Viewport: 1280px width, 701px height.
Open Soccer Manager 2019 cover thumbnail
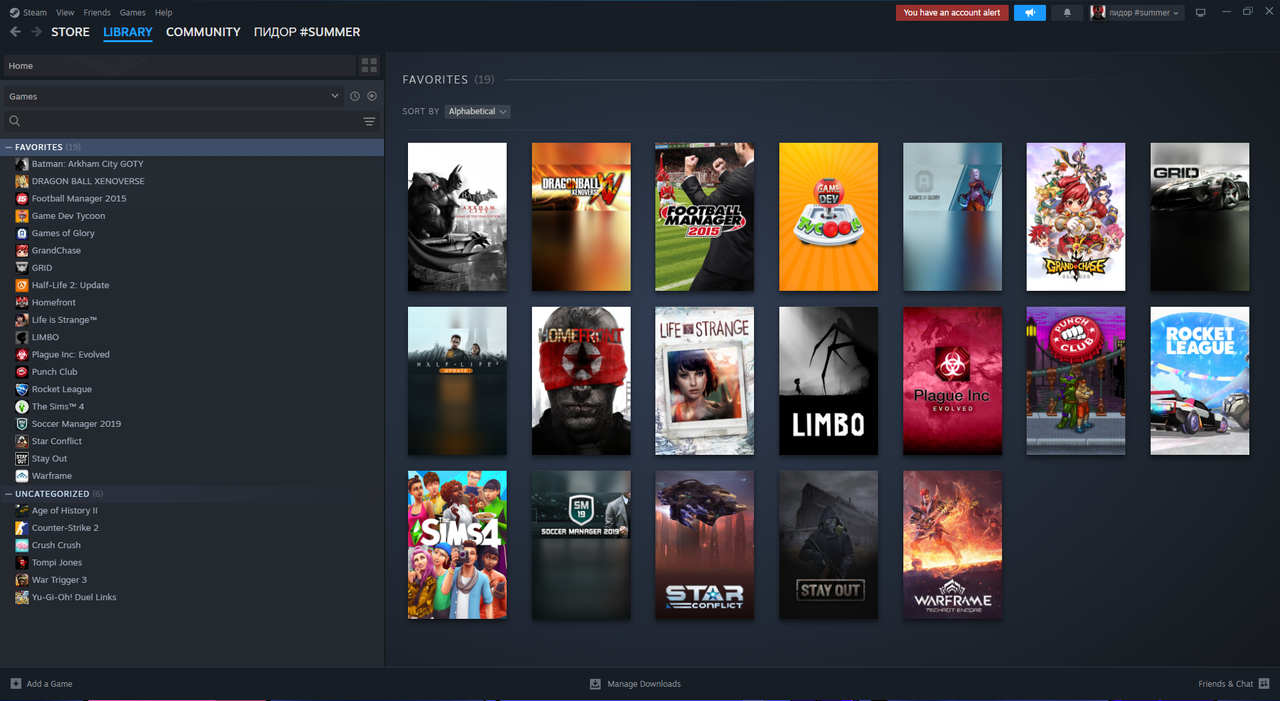pos(581,545)
